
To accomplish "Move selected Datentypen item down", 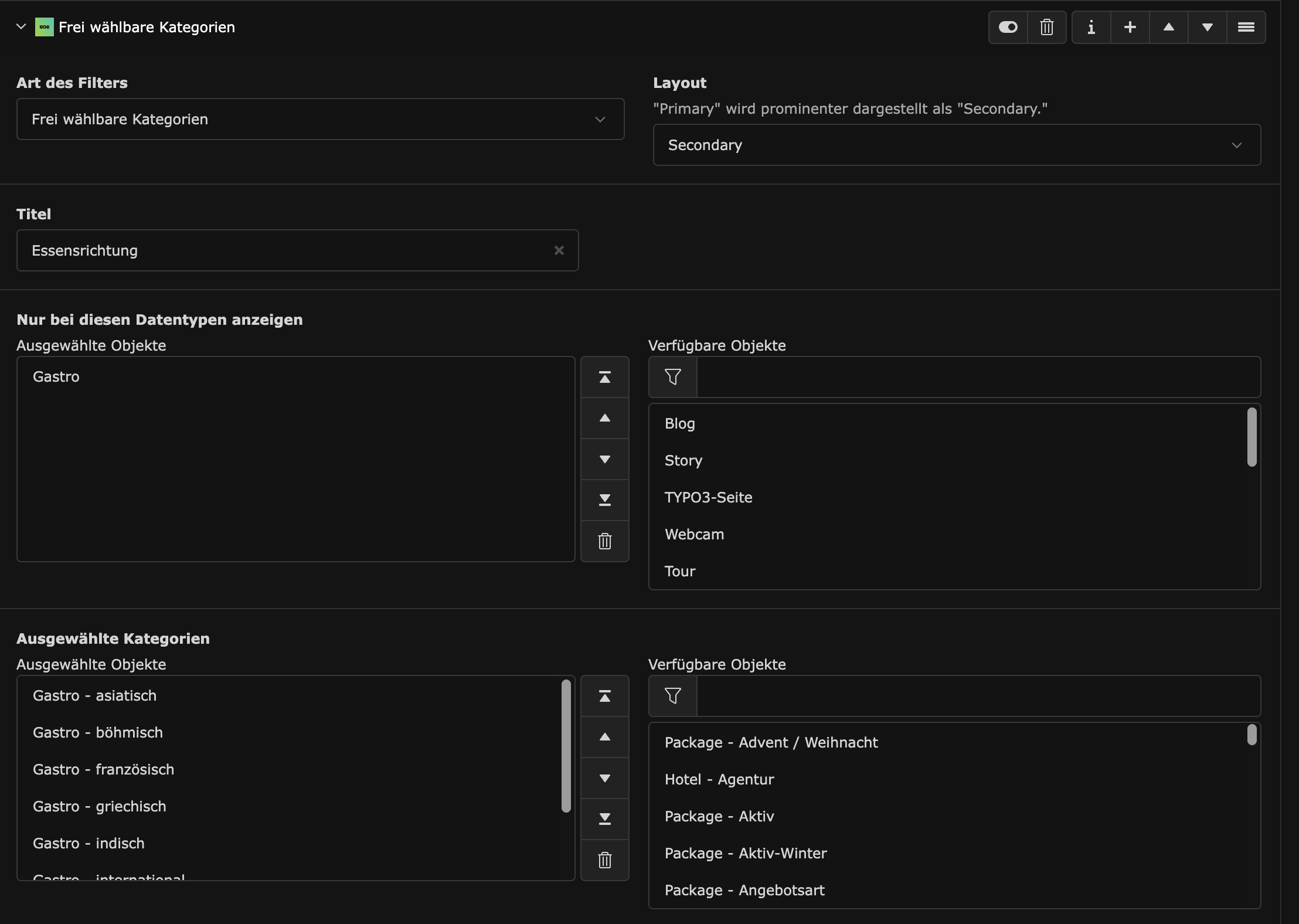I will point(605,459).
